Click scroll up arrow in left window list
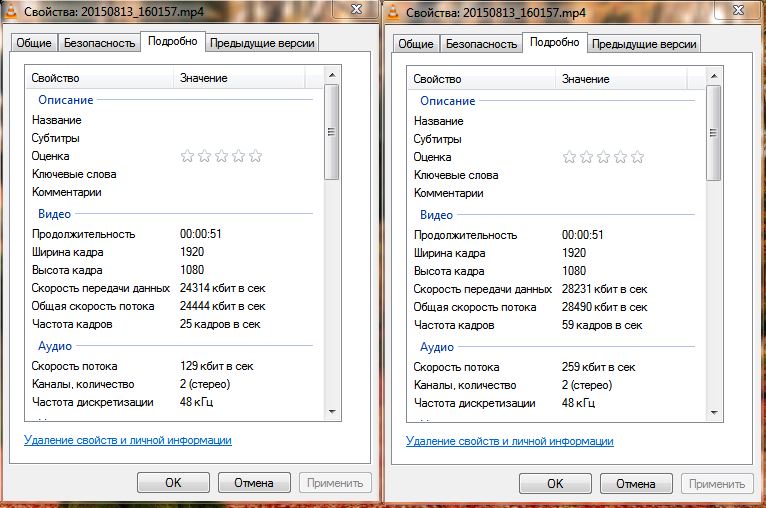 point(332,75)
